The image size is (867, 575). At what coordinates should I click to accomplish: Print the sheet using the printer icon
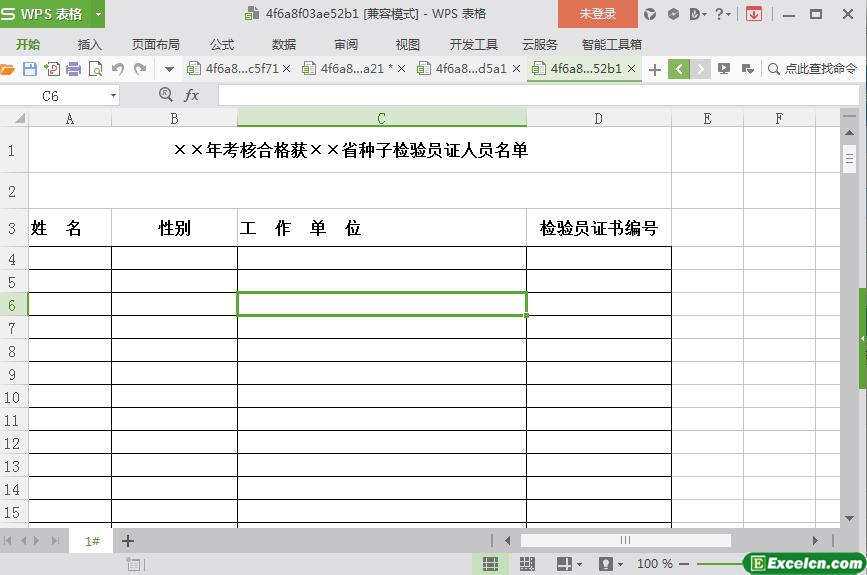[74, 69]
